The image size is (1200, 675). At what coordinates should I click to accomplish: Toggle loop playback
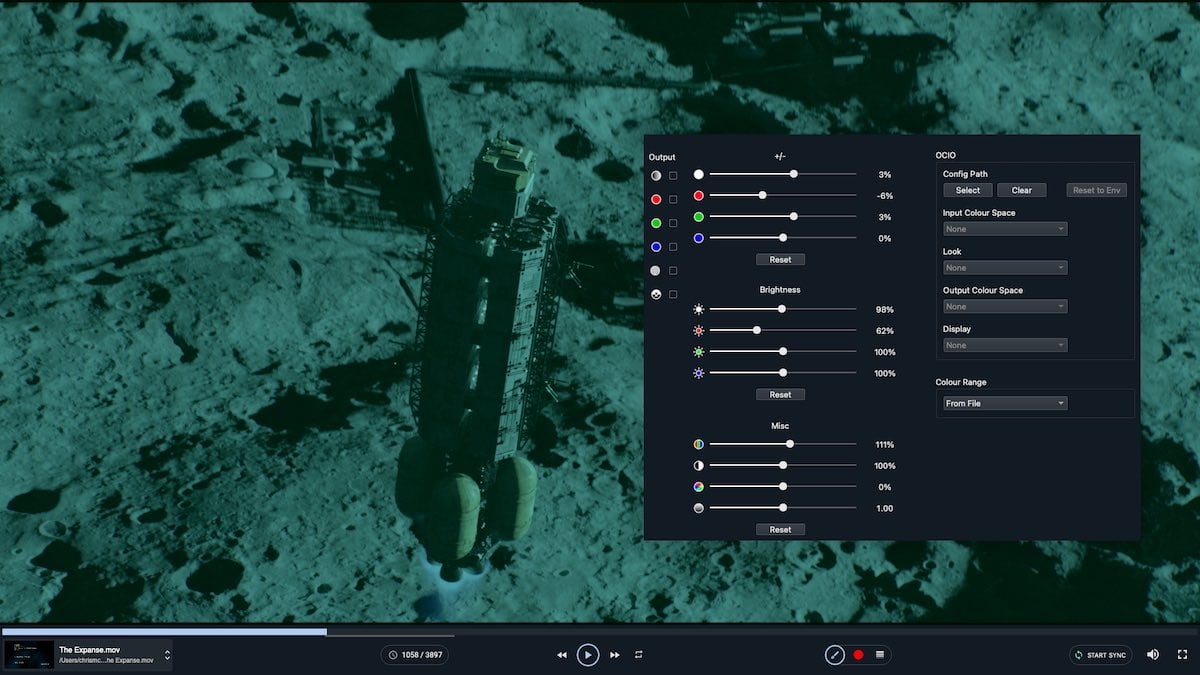(639, 655)
